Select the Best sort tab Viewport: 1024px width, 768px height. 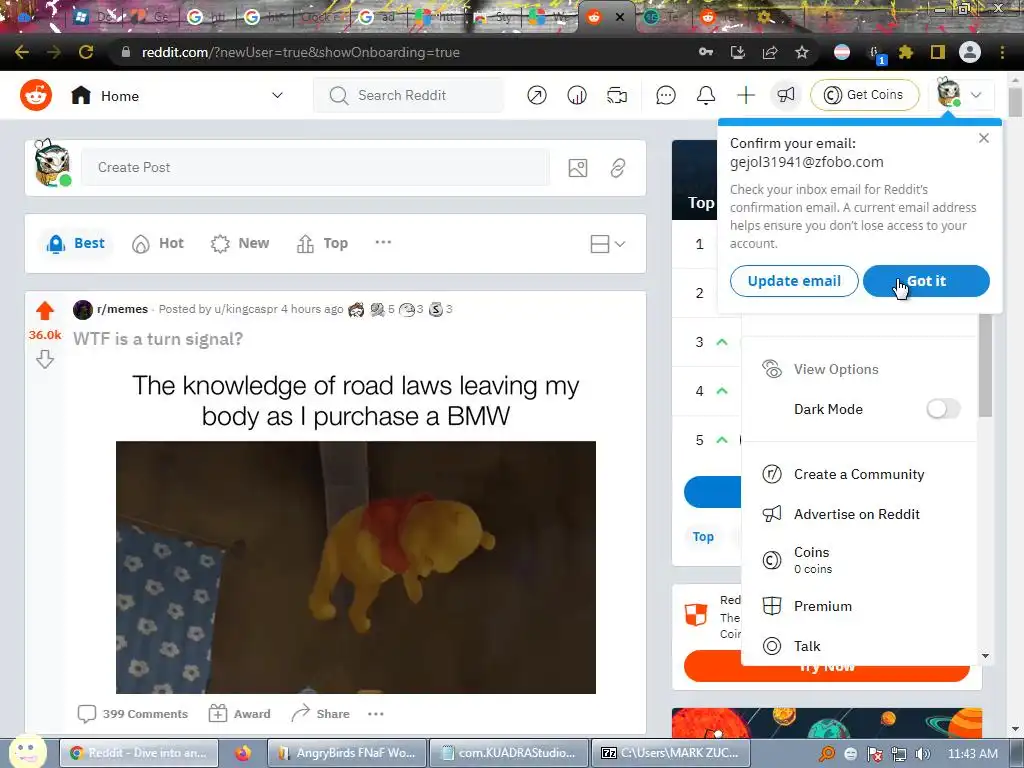76,244
